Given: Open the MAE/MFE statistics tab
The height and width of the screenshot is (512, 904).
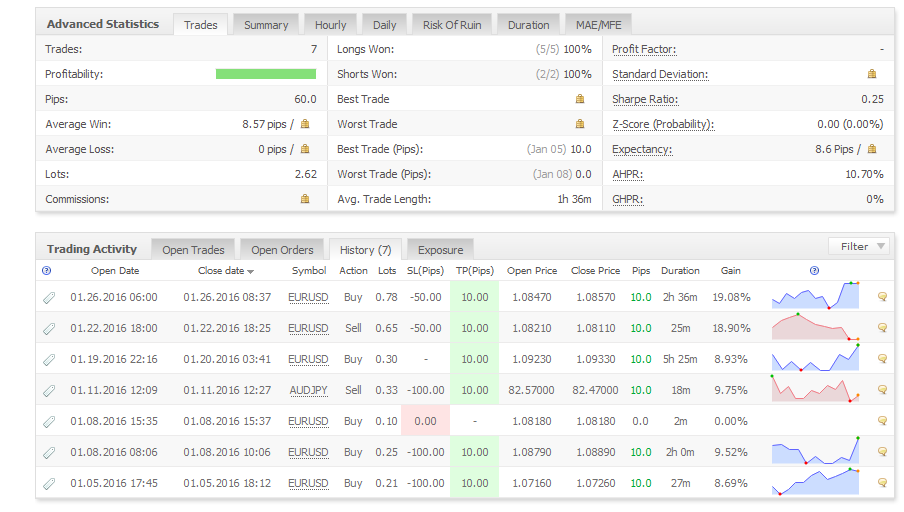Looking at the screenshot, I should tap(598, 25).
